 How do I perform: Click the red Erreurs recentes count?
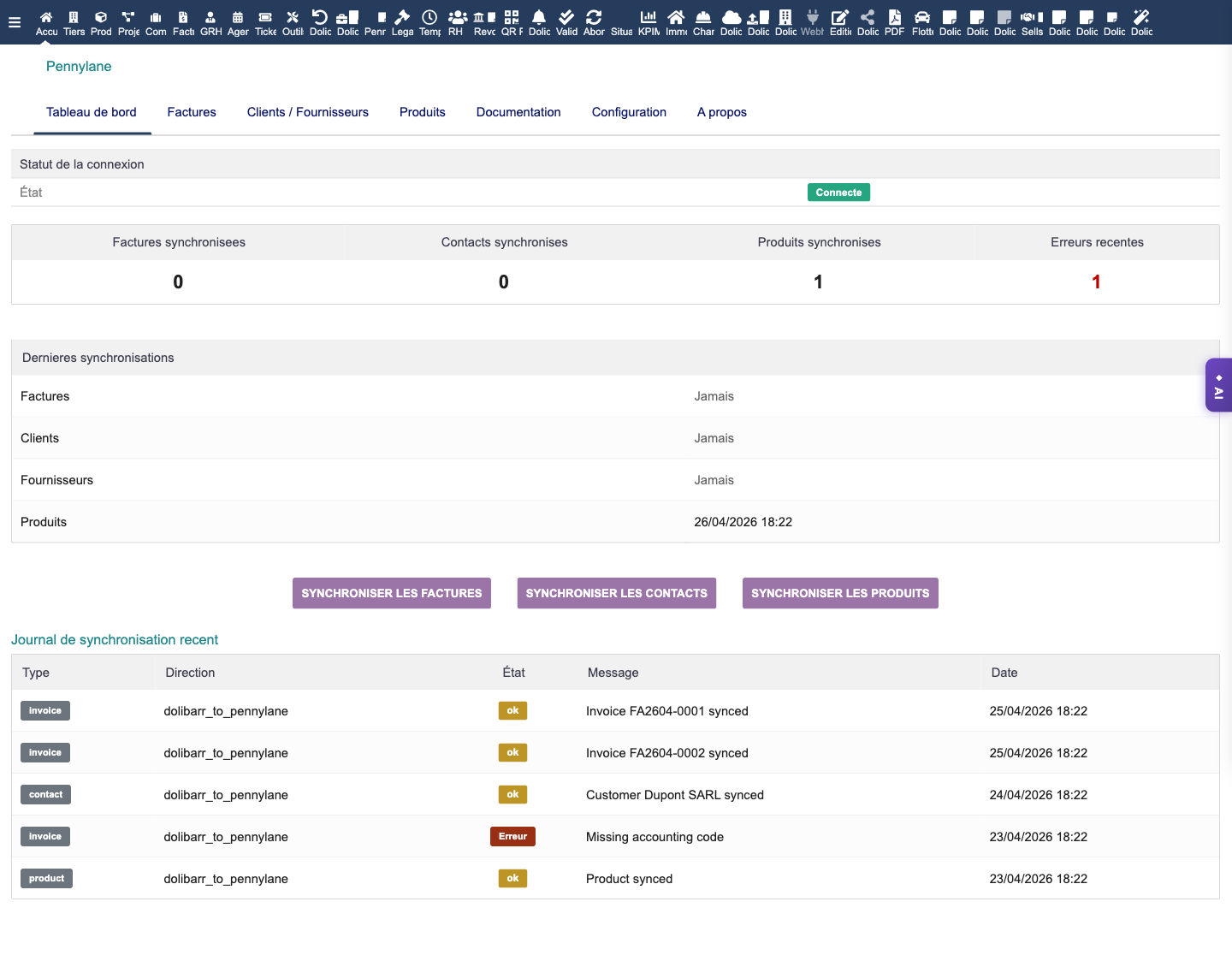1096,282
